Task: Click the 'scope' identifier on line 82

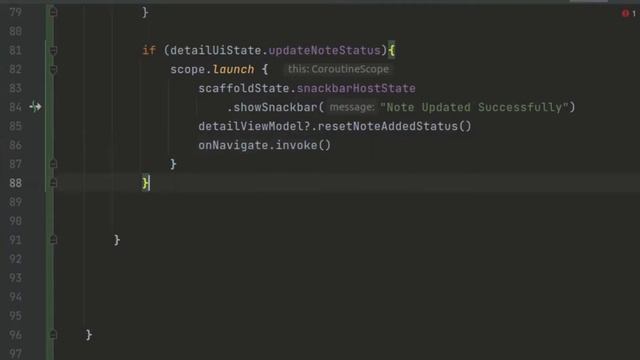Action: pos(188,69)
